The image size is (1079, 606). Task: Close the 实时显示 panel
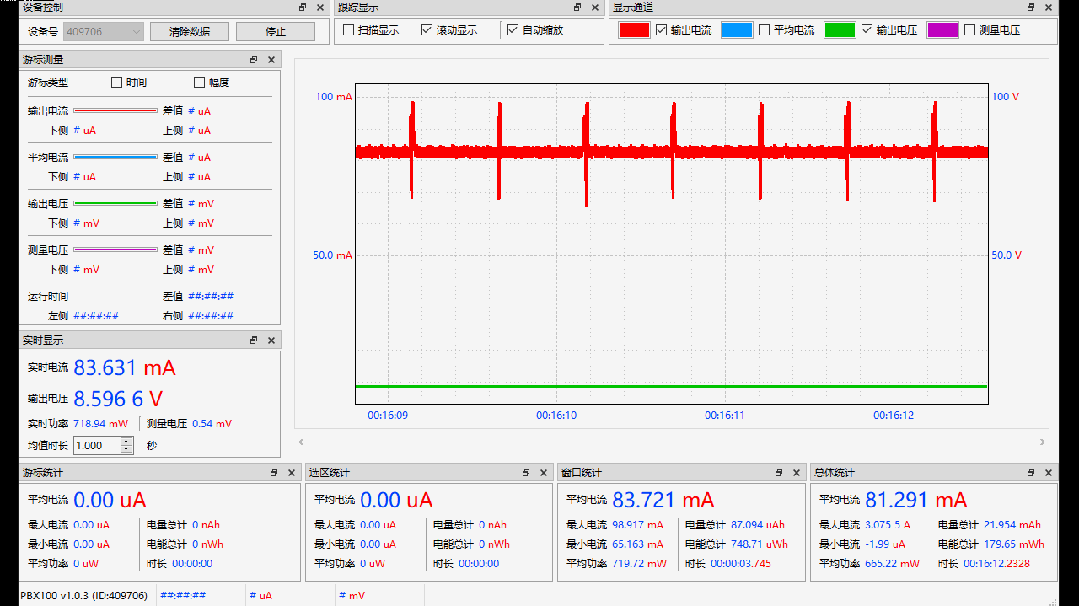271,340
